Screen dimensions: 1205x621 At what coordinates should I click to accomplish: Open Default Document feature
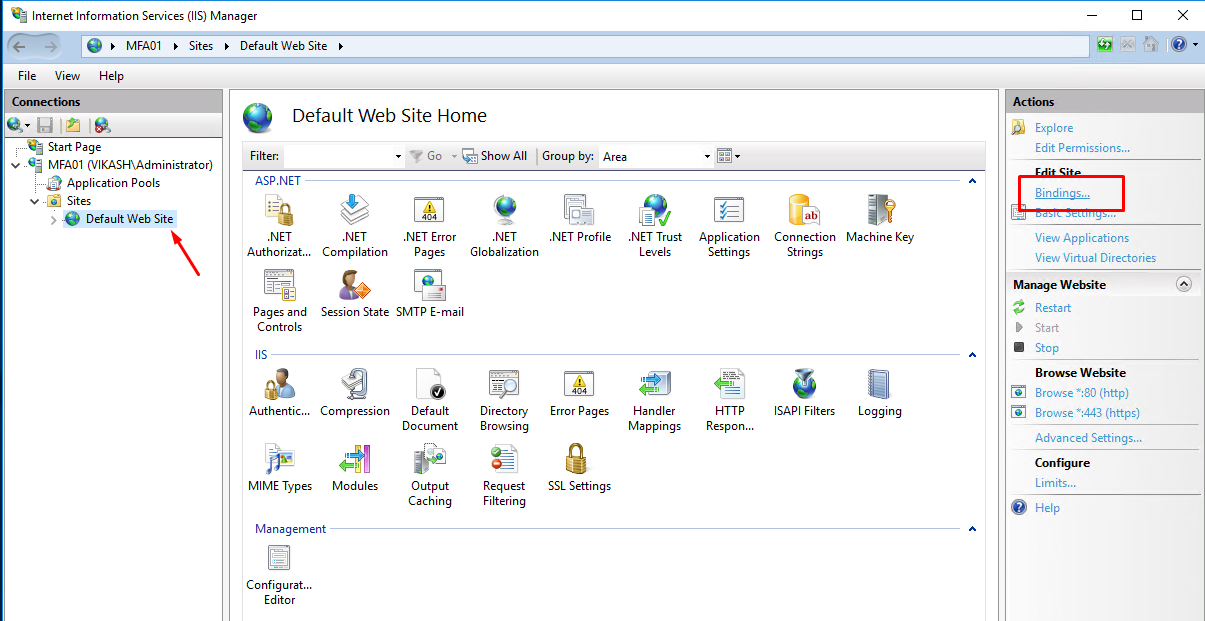[429, 399]
